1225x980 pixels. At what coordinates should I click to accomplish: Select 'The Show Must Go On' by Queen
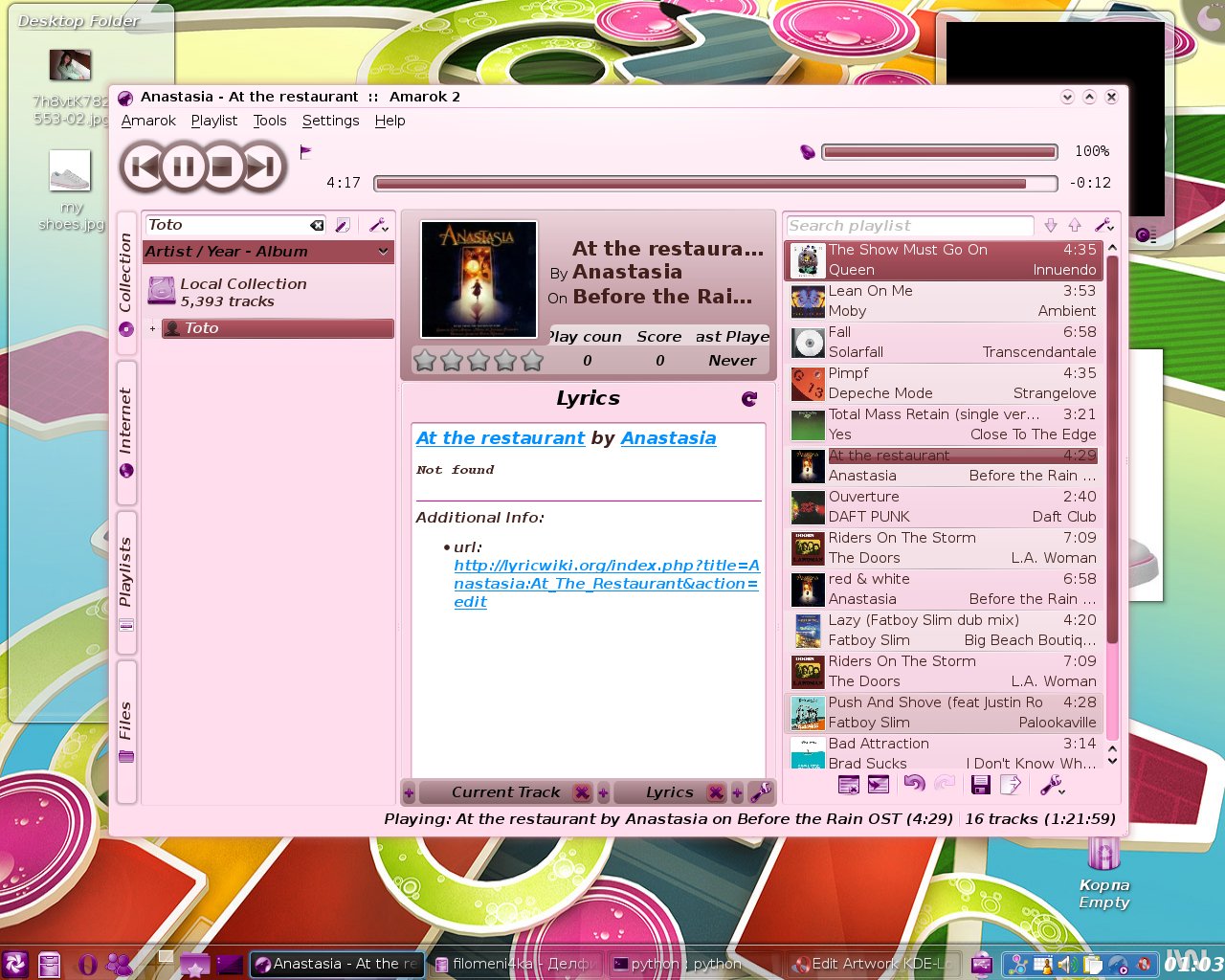click(x=944, y=260)
